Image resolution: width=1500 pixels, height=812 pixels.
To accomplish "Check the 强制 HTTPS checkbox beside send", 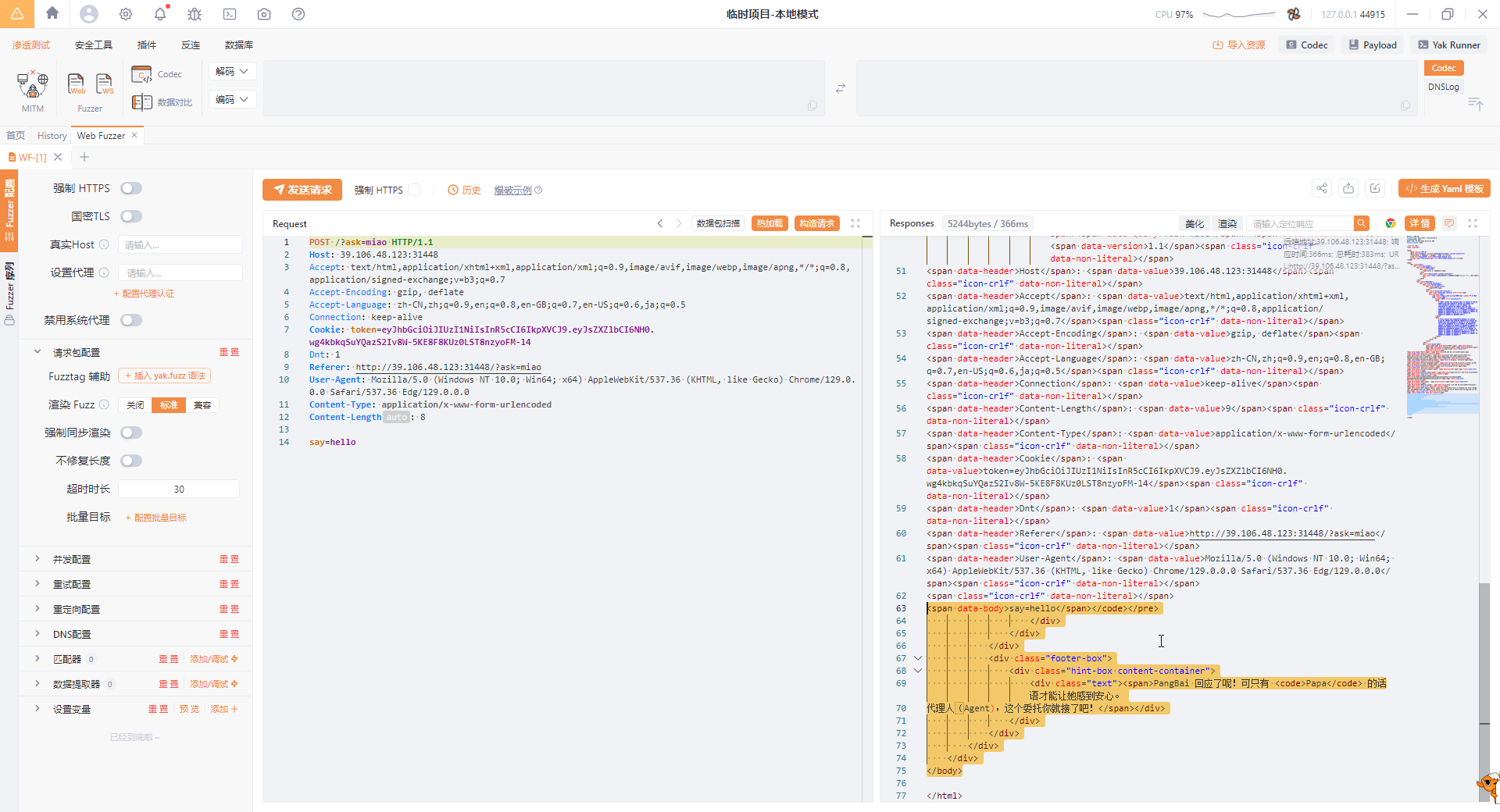I will click(415, 190).
